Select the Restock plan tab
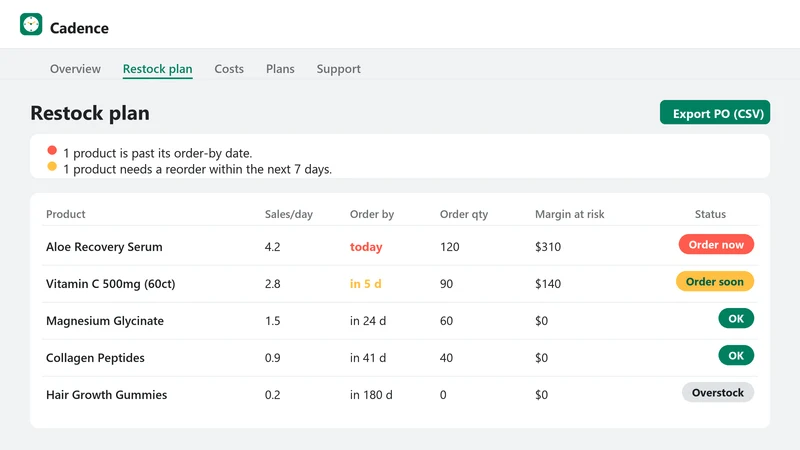 (158, 69)
